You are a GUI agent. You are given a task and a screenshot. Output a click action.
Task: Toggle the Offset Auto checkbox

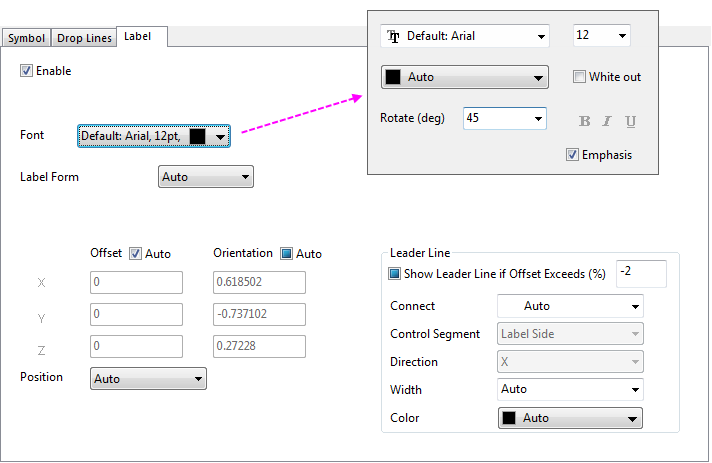[136, 254]
